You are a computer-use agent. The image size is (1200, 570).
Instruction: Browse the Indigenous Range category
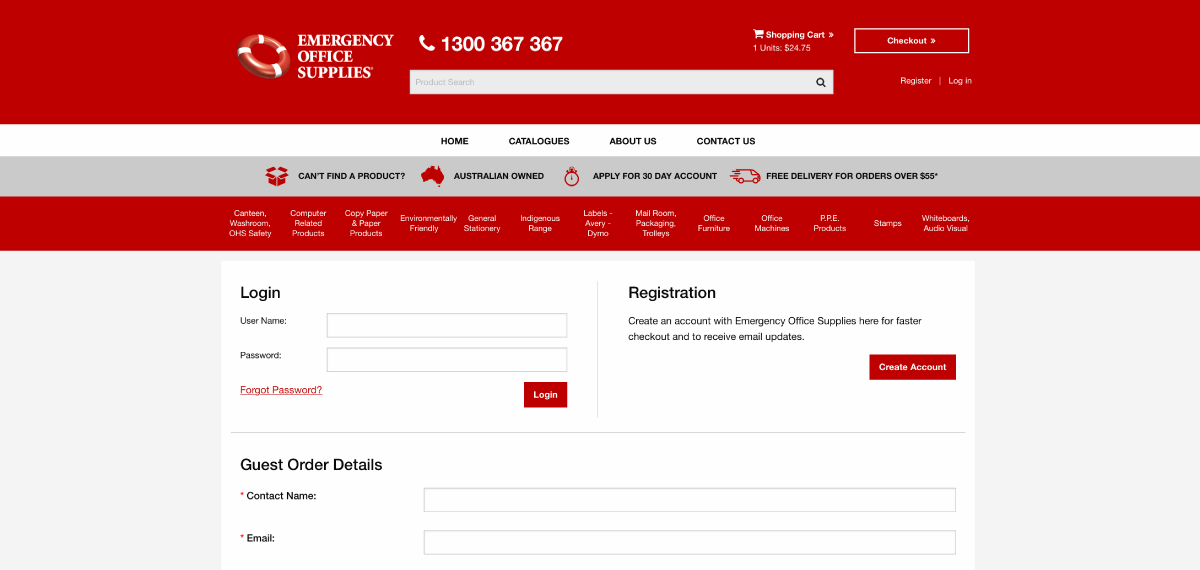coord(540,223)
